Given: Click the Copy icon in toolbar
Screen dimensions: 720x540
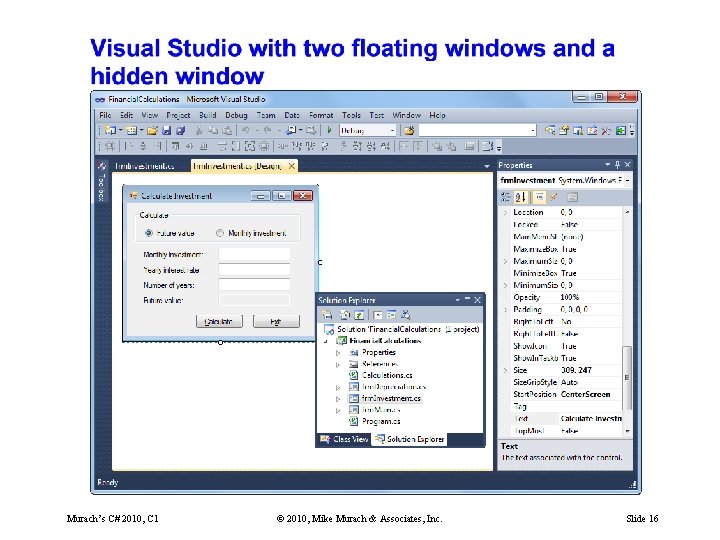Looking at the screenshot, I should pyautogui.click(x=213, y=130).
